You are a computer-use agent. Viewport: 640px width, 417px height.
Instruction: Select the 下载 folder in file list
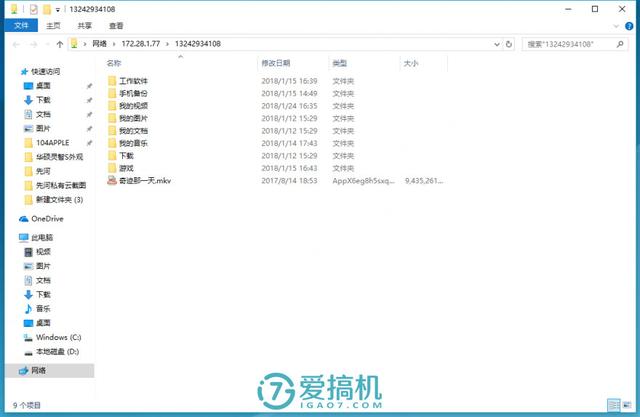coord(121,155)
